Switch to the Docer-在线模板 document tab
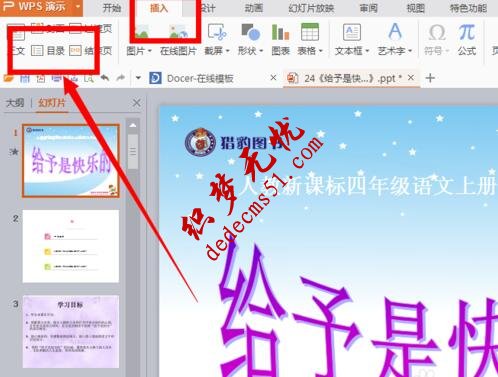 pos(199,79)
